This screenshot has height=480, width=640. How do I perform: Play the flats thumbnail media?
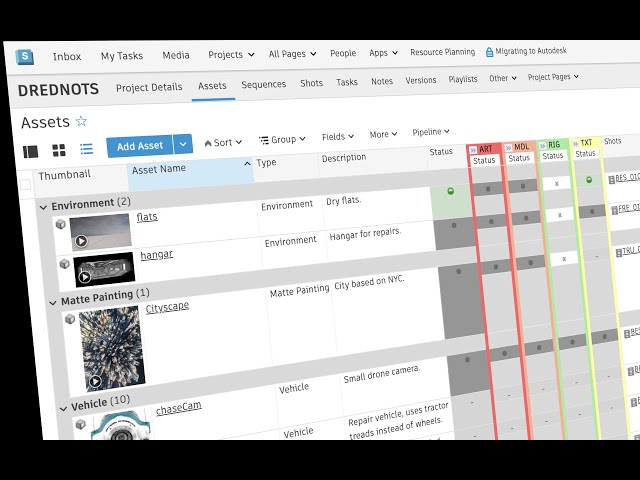(81, 241)
